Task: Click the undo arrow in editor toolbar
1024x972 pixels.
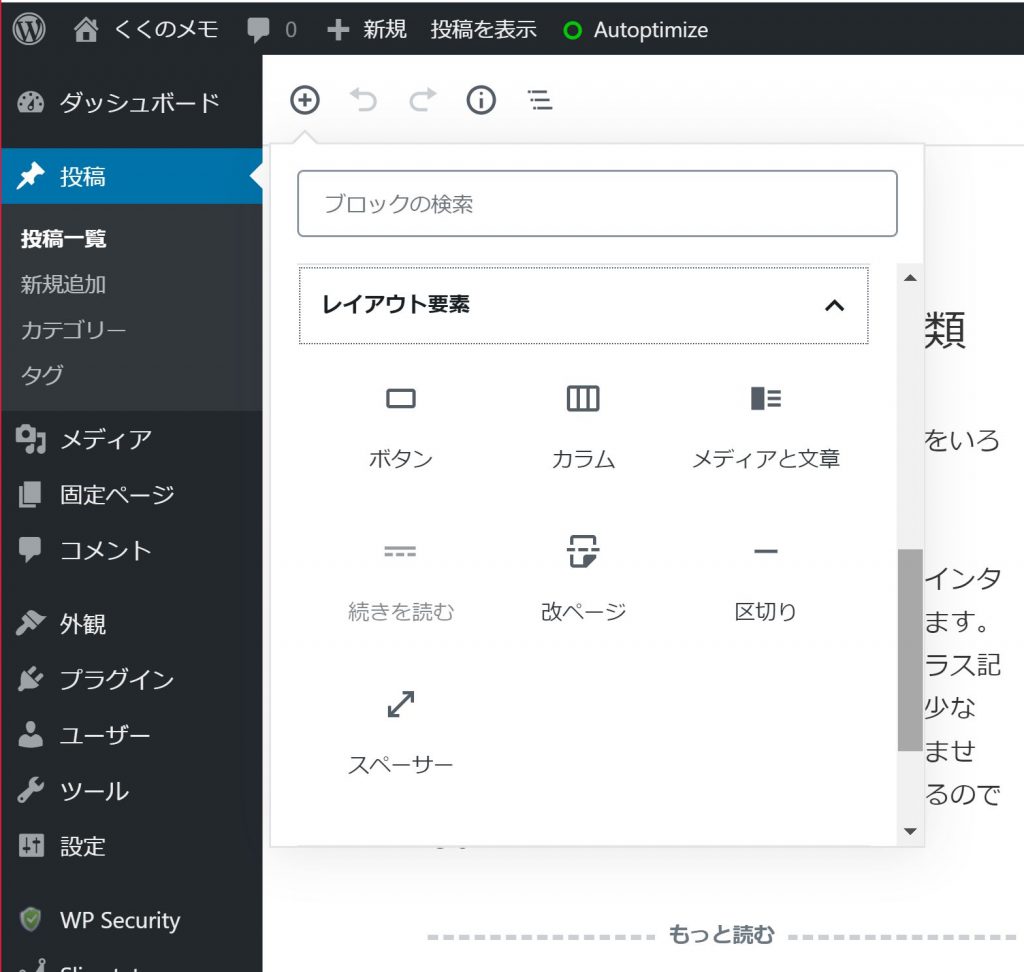Action: point(363,100)
